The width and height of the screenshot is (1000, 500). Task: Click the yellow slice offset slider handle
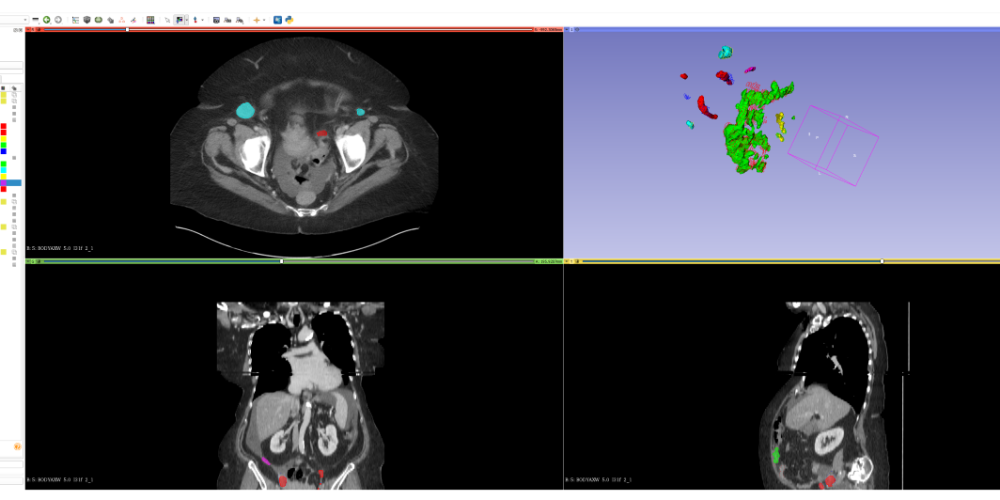pos(882,261)
